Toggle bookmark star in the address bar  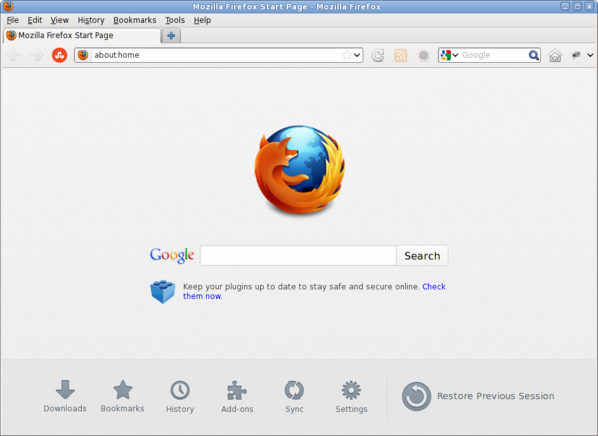point(346,55)
